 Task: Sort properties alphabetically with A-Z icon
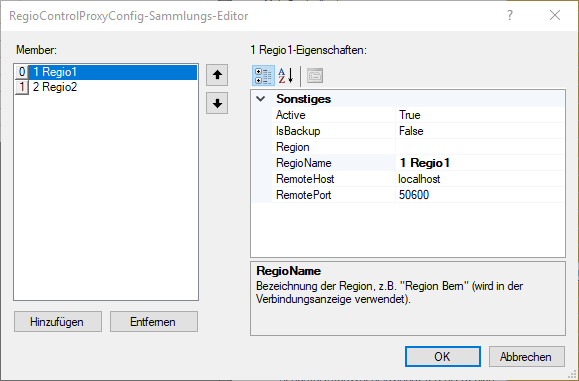click(286, 76)
